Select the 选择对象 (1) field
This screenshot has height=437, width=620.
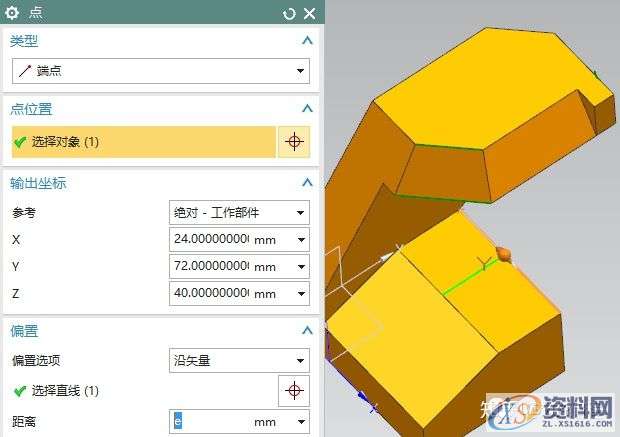(x=144, y=142)
